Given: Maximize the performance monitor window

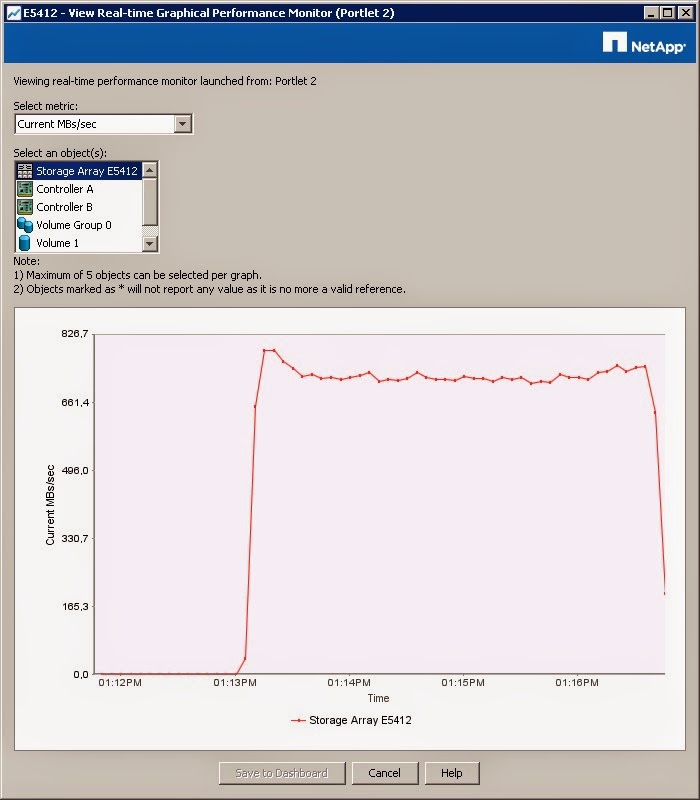Looking at the screenshot, I should [667, 13].
